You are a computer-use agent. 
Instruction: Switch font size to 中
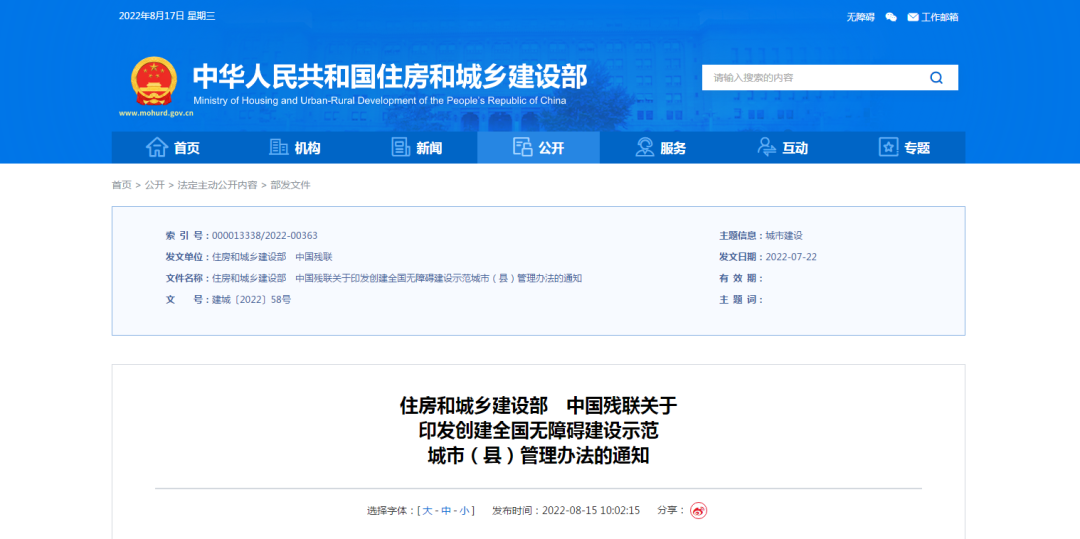point(446,510)
